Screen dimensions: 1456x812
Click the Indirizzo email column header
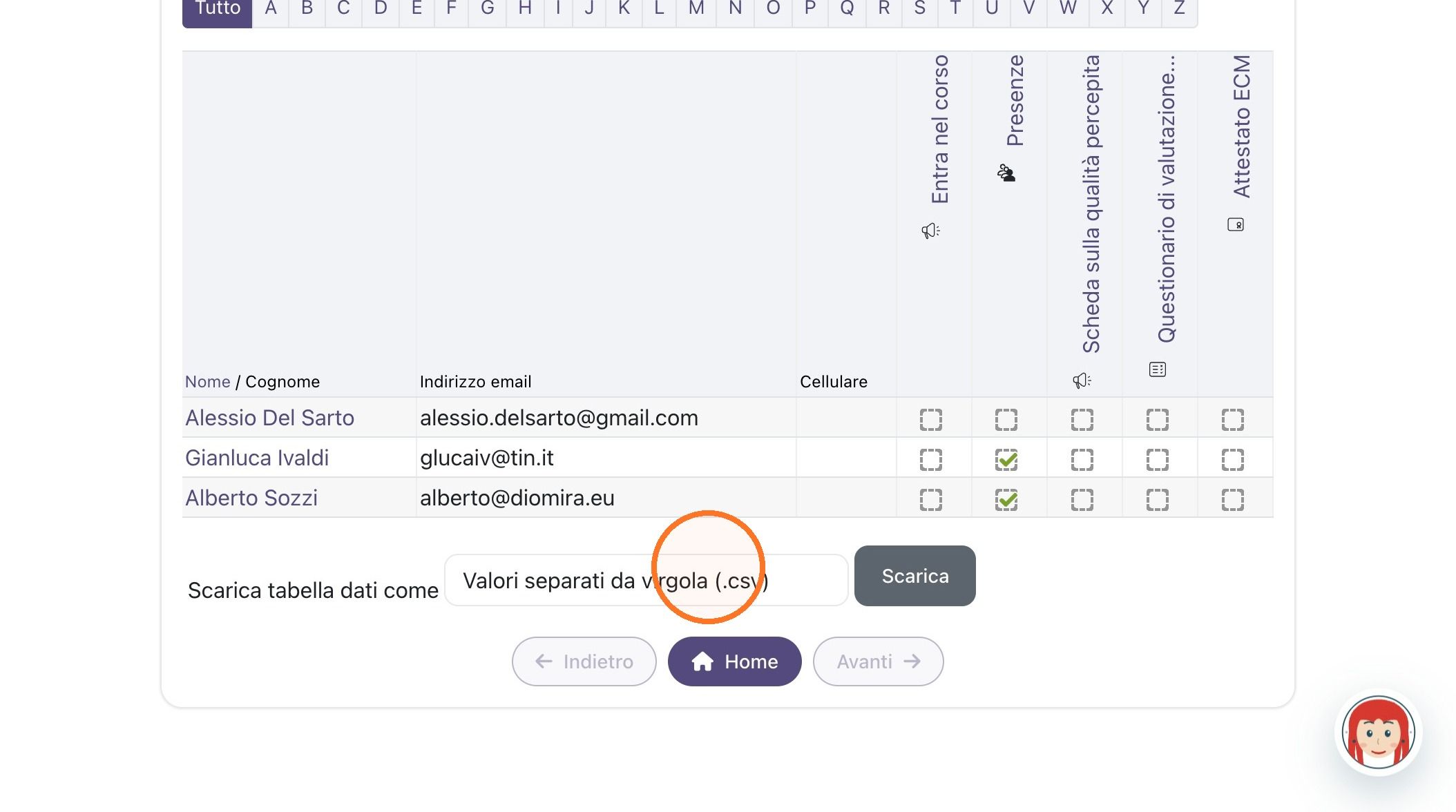click(476, 382)
